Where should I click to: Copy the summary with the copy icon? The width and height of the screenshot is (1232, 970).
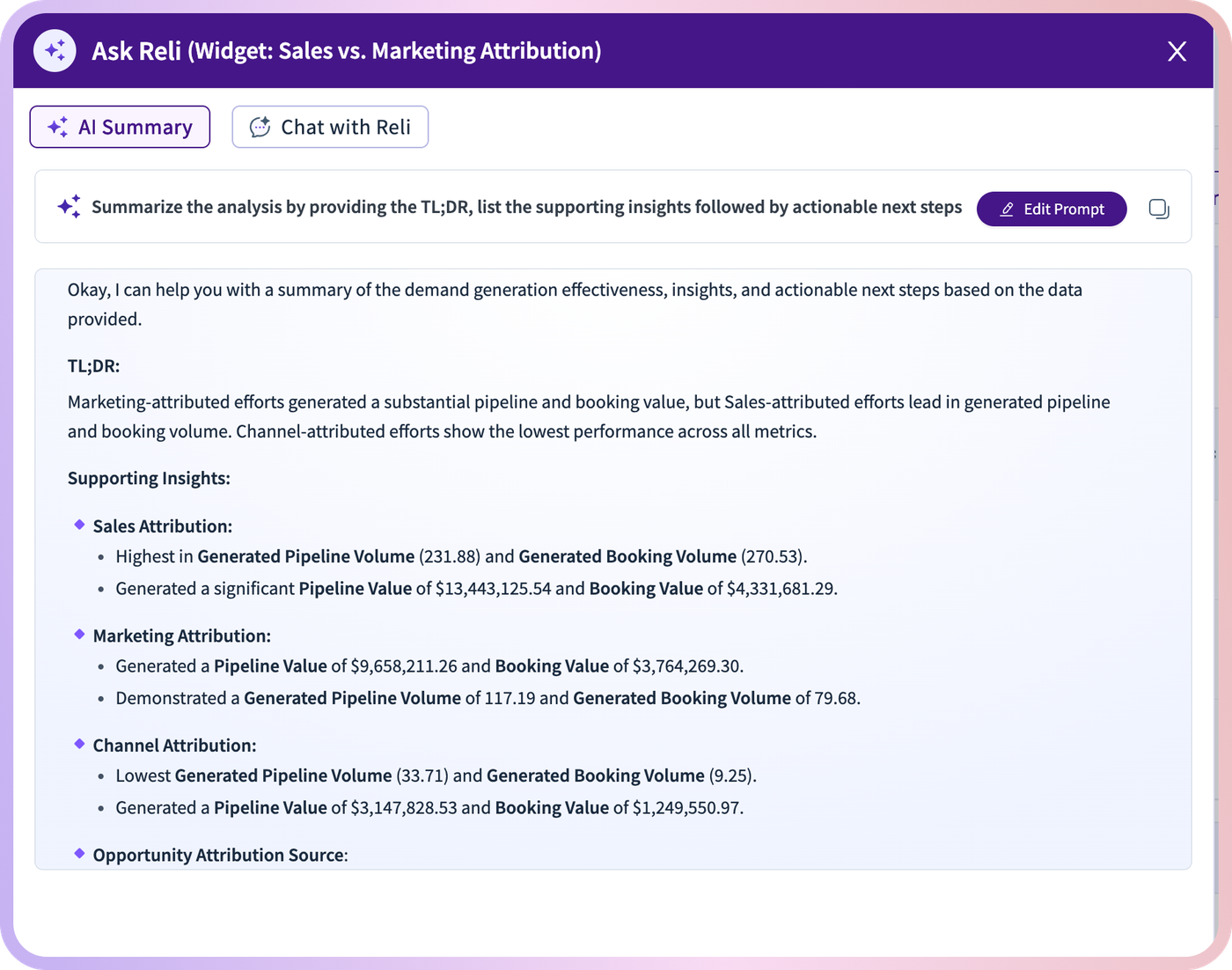(x=1159, y=209)
